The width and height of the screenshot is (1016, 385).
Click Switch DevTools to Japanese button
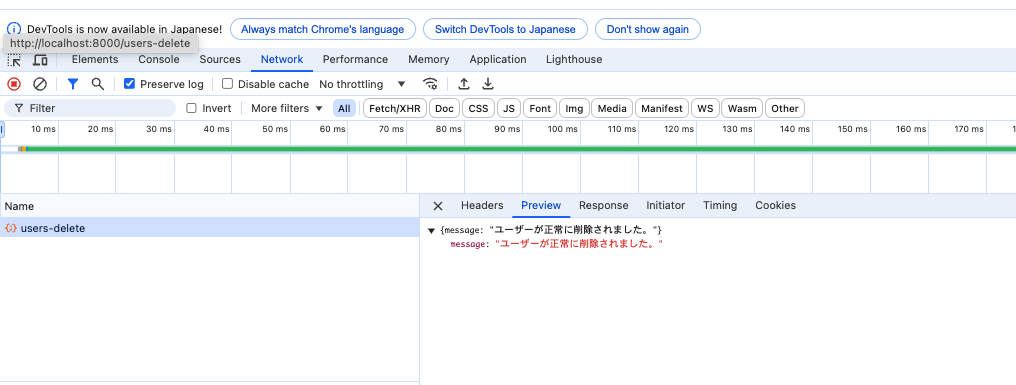(505, 29)
